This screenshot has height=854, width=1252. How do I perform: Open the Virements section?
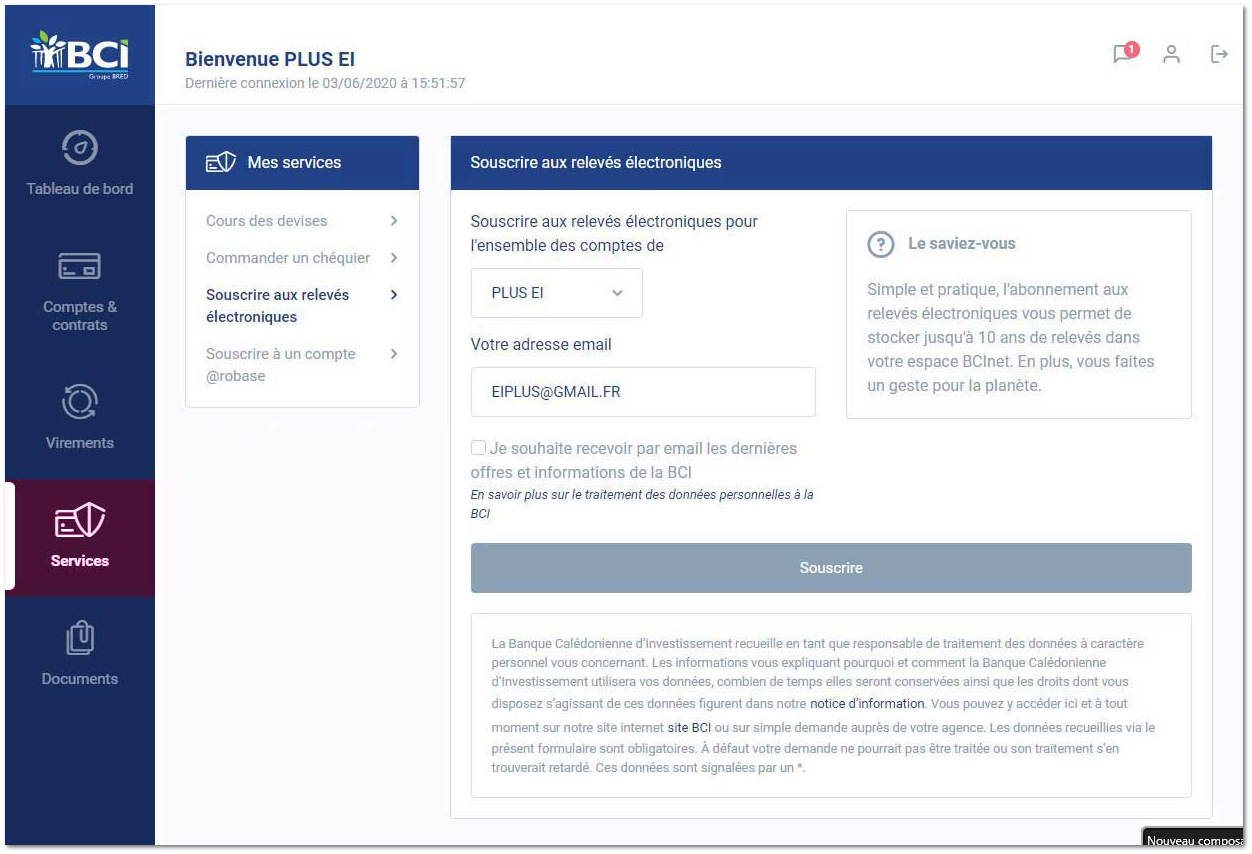point(80,417)
